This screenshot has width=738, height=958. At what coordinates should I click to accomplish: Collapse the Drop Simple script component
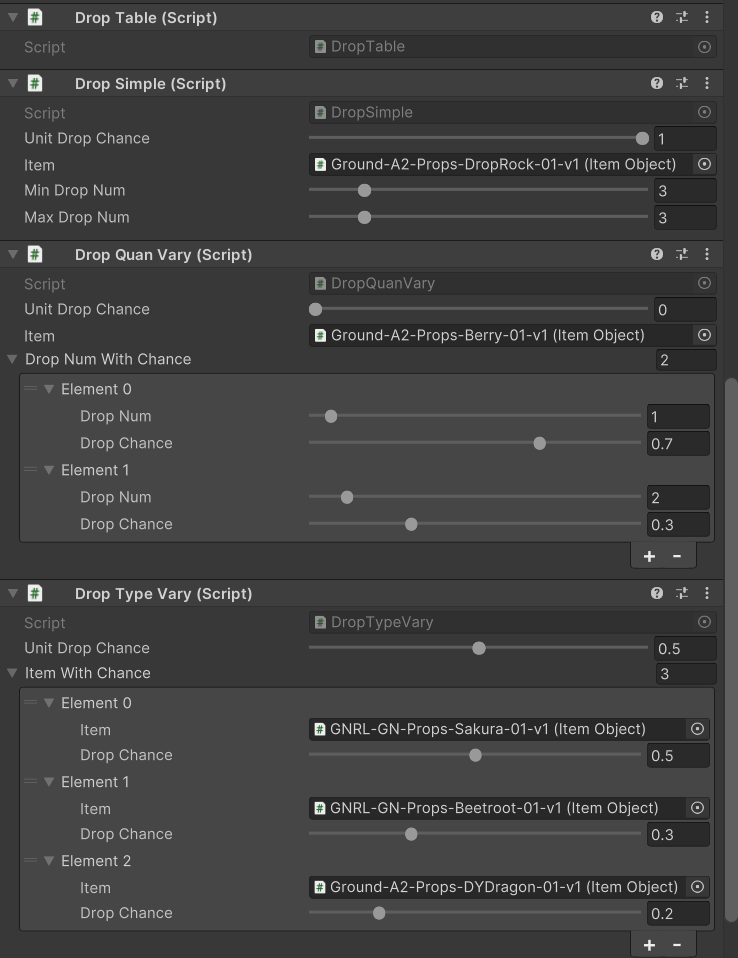pos(12,84)
